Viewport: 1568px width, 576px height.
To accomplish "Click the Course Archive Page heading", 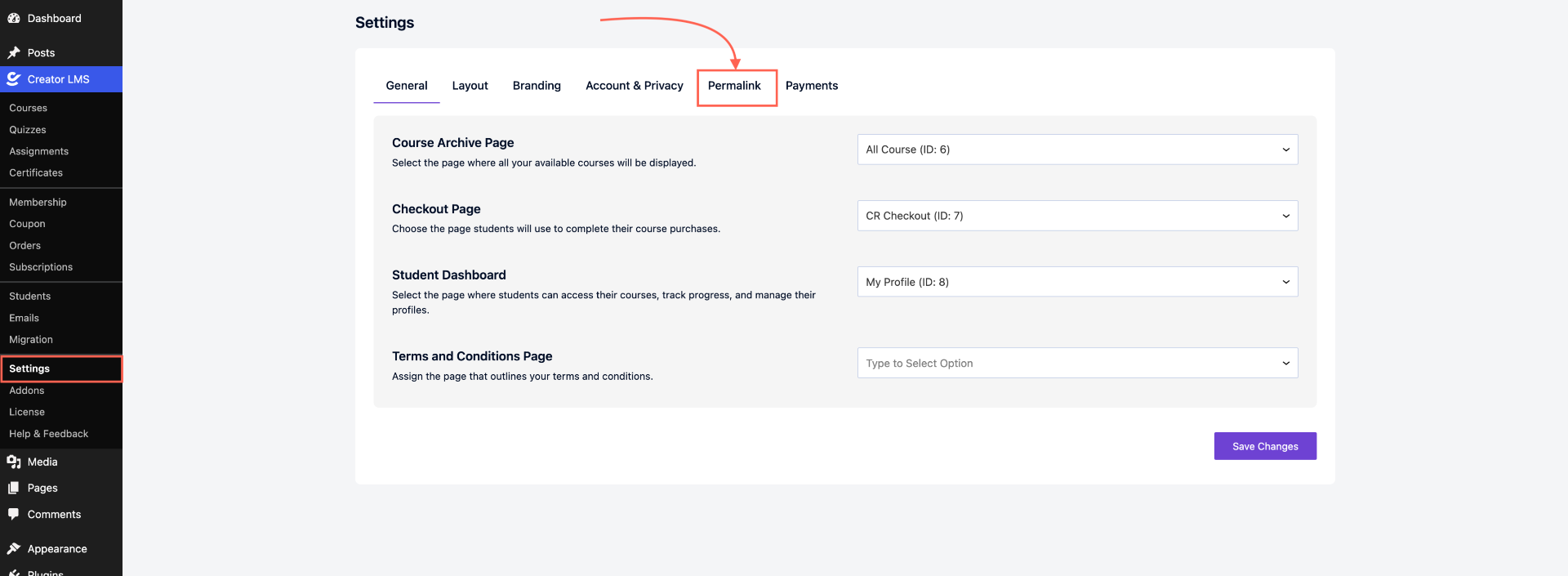I will tap(453, 143).
